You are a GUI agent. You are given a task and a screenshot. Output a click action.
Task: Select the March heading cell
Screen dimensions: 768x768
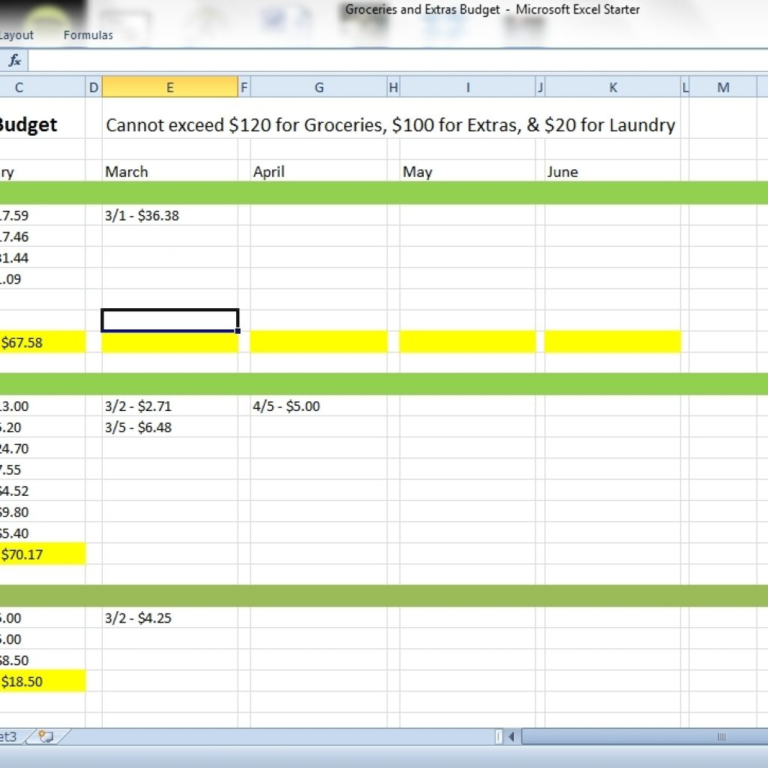click(170, 171)
